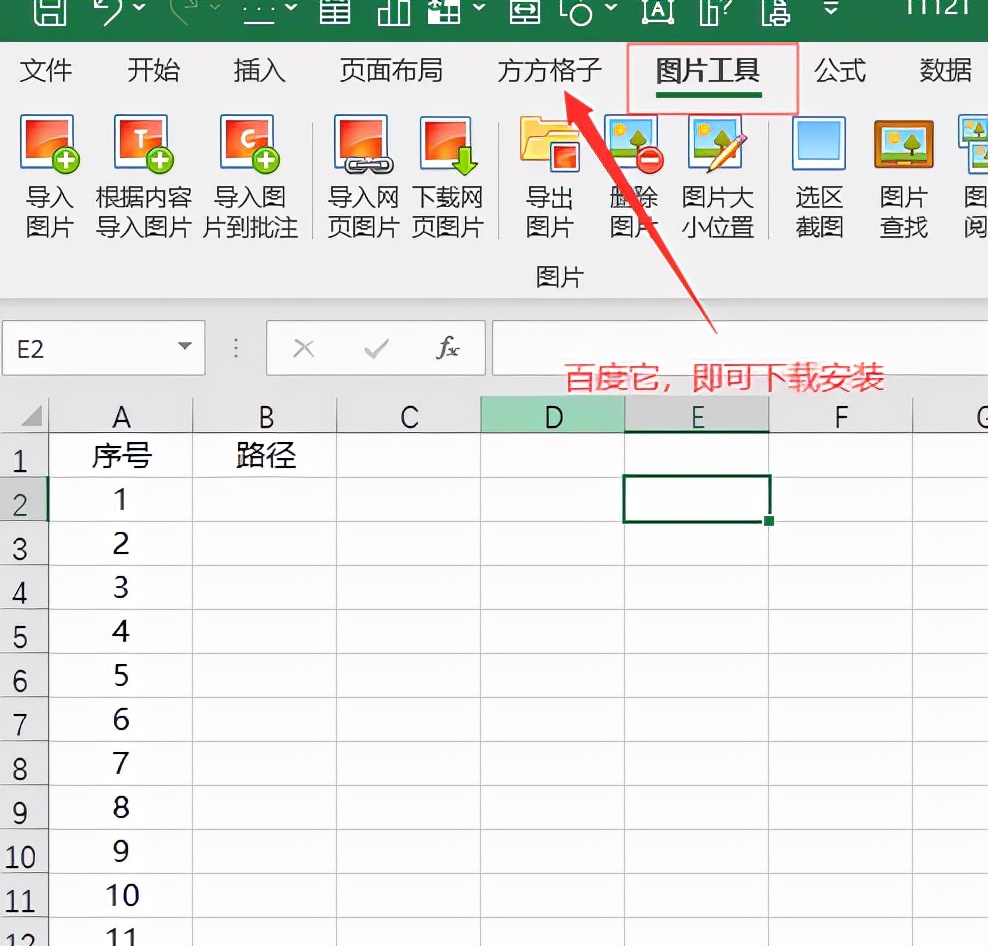Open the 公式 ribbon tab
Image resolution: width=988 pixels, height=946 pixels.
pyautogui.click(x=841, y=71)
